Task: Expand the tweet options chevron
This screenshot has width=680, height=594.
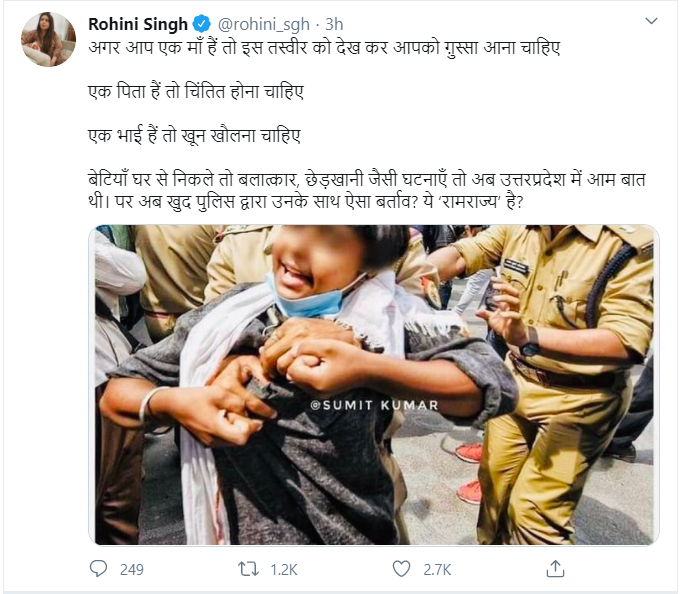Action: click(x=651, y=21)
